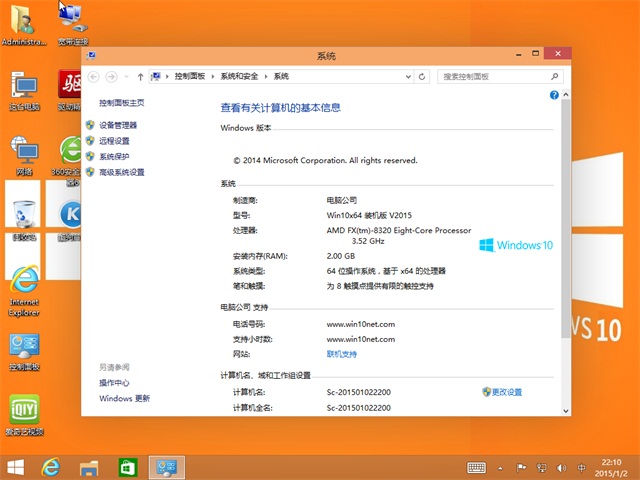Open 高级系统设置 advanced system settings
The width and height of the screenshot is (640, 480).
(x=121, y=172)
